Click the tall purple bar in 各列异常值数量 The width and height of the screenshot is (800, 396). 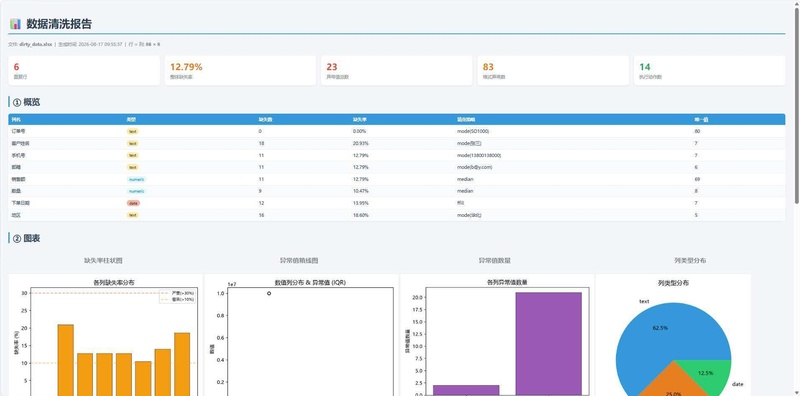548,343
